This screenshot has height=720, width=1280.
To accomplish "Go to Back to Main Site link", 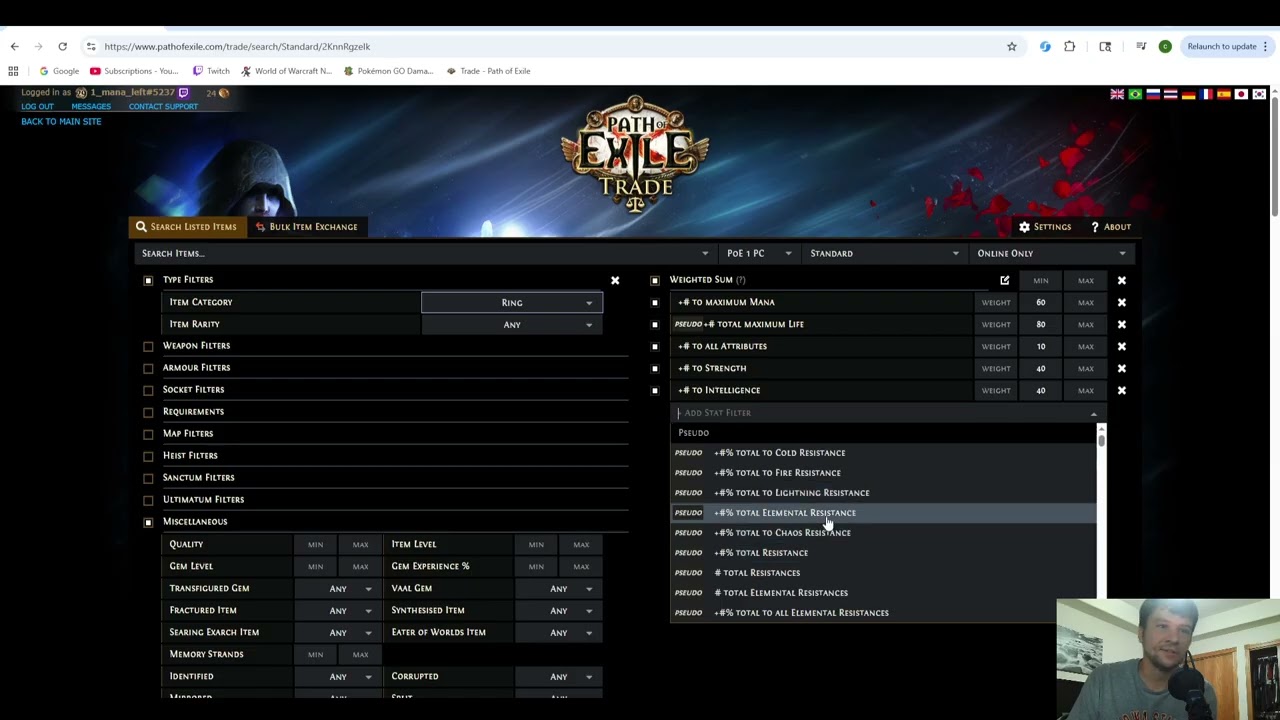I will 61,122.
